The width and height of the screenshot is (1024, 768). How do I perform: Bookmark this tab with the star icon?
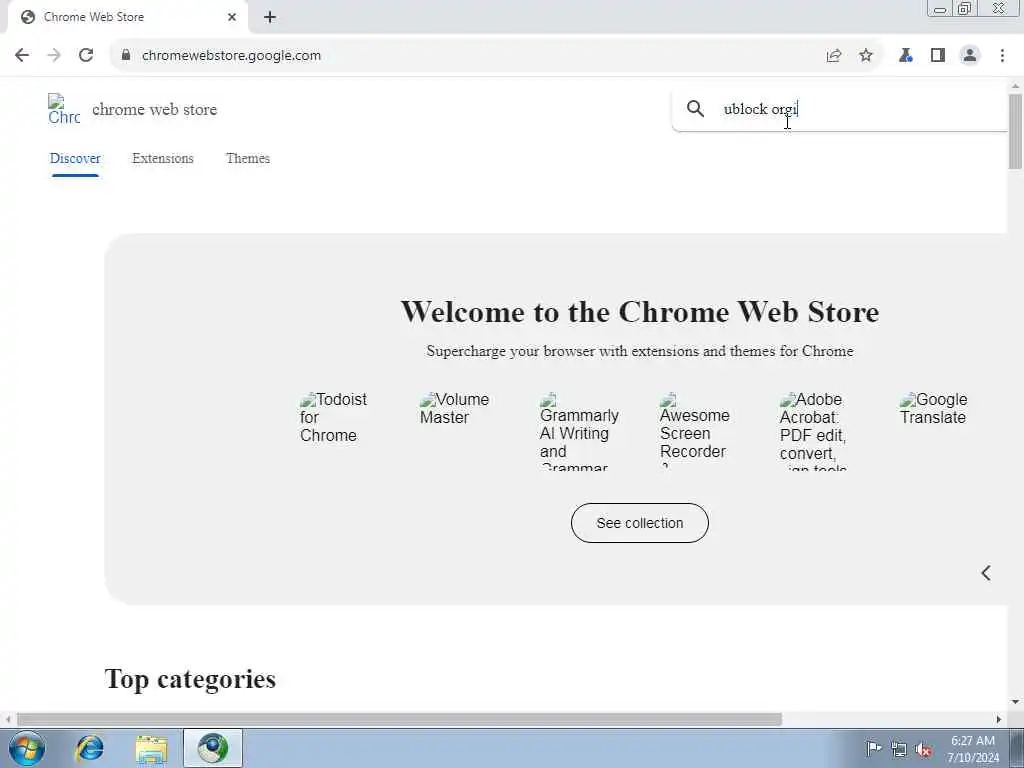click(x=866, y=56)
